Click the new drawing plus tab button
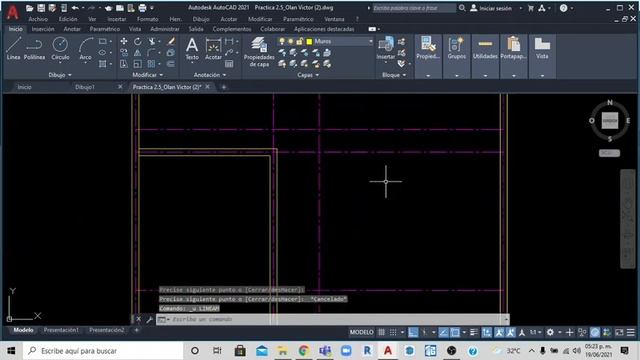The height and width of the screenshot is (360, 640). (x=224, y=87)
